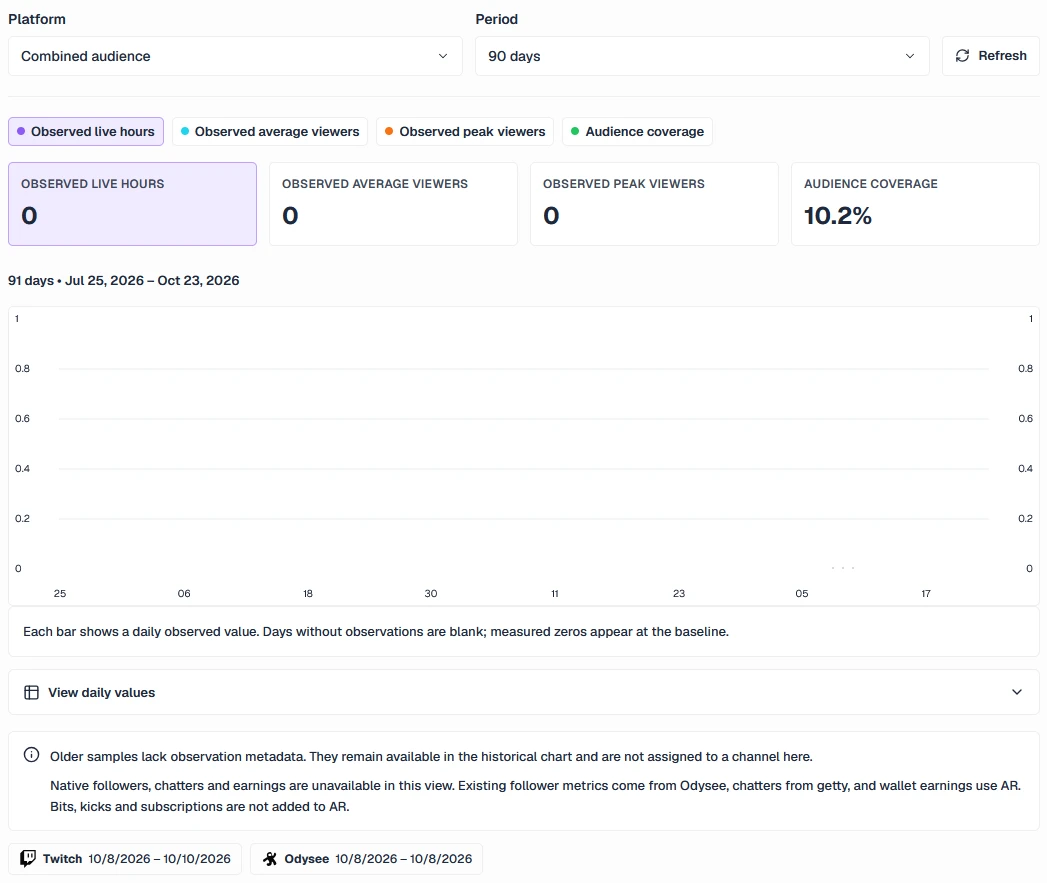
Task: Click the table icon beside View daily values
Action: click(x=31, y=693)
